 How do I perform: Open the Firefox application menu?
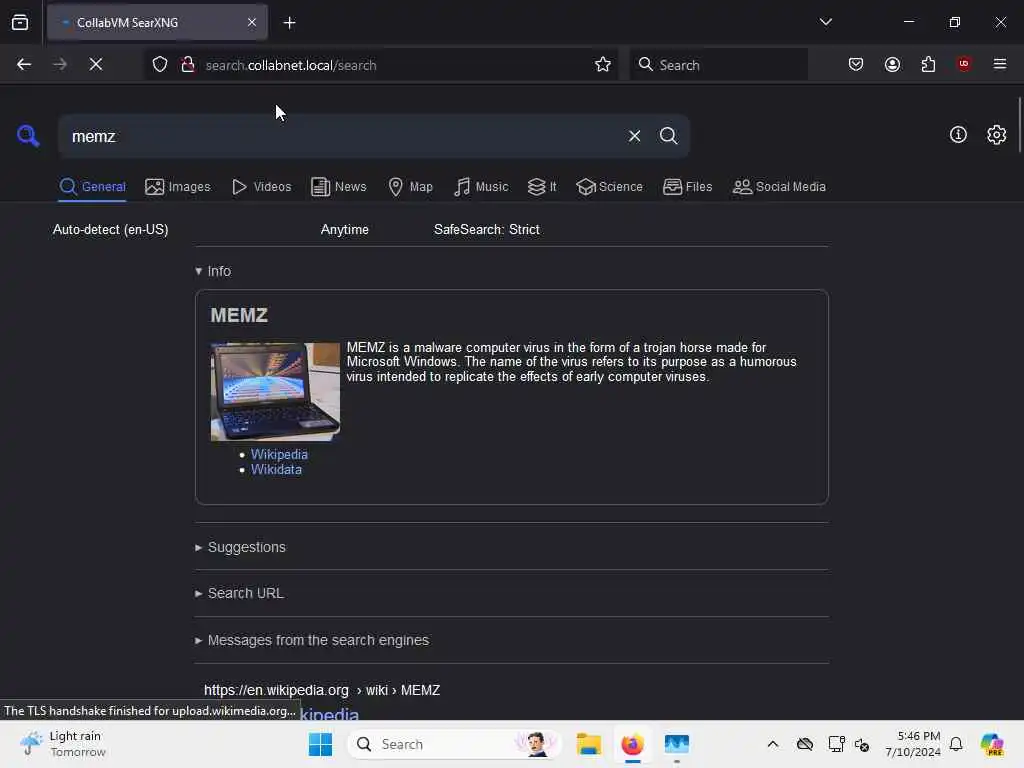[x=1000, y=65]
